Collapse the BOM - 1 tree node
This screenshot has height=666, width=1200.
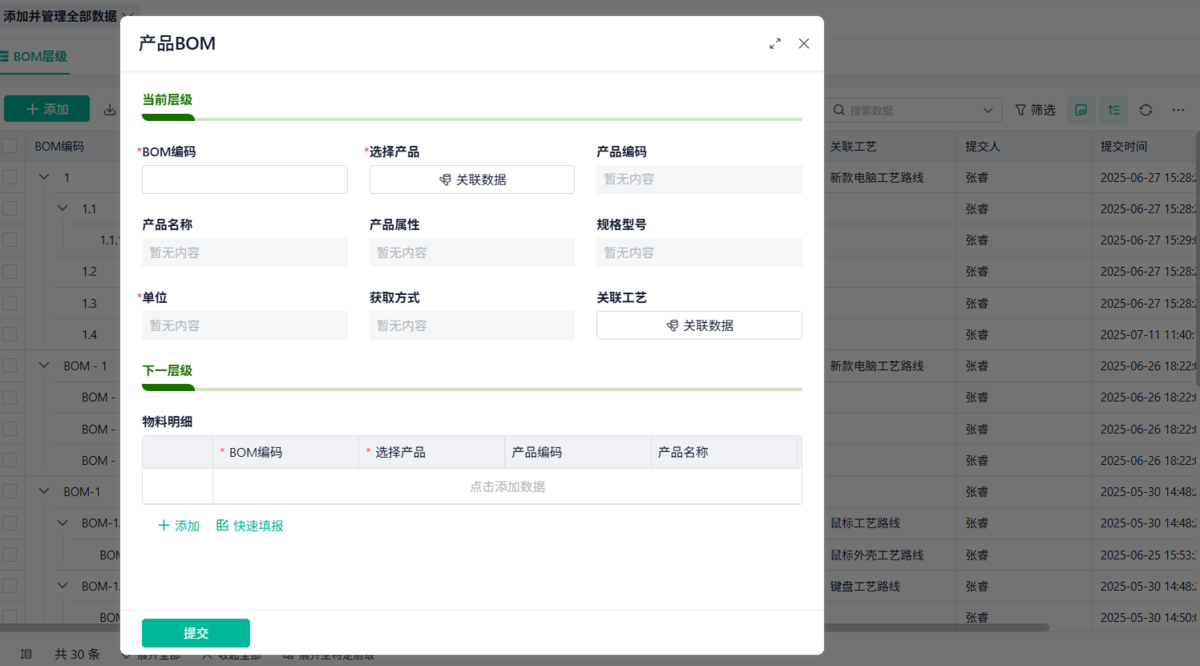[44, 366]
